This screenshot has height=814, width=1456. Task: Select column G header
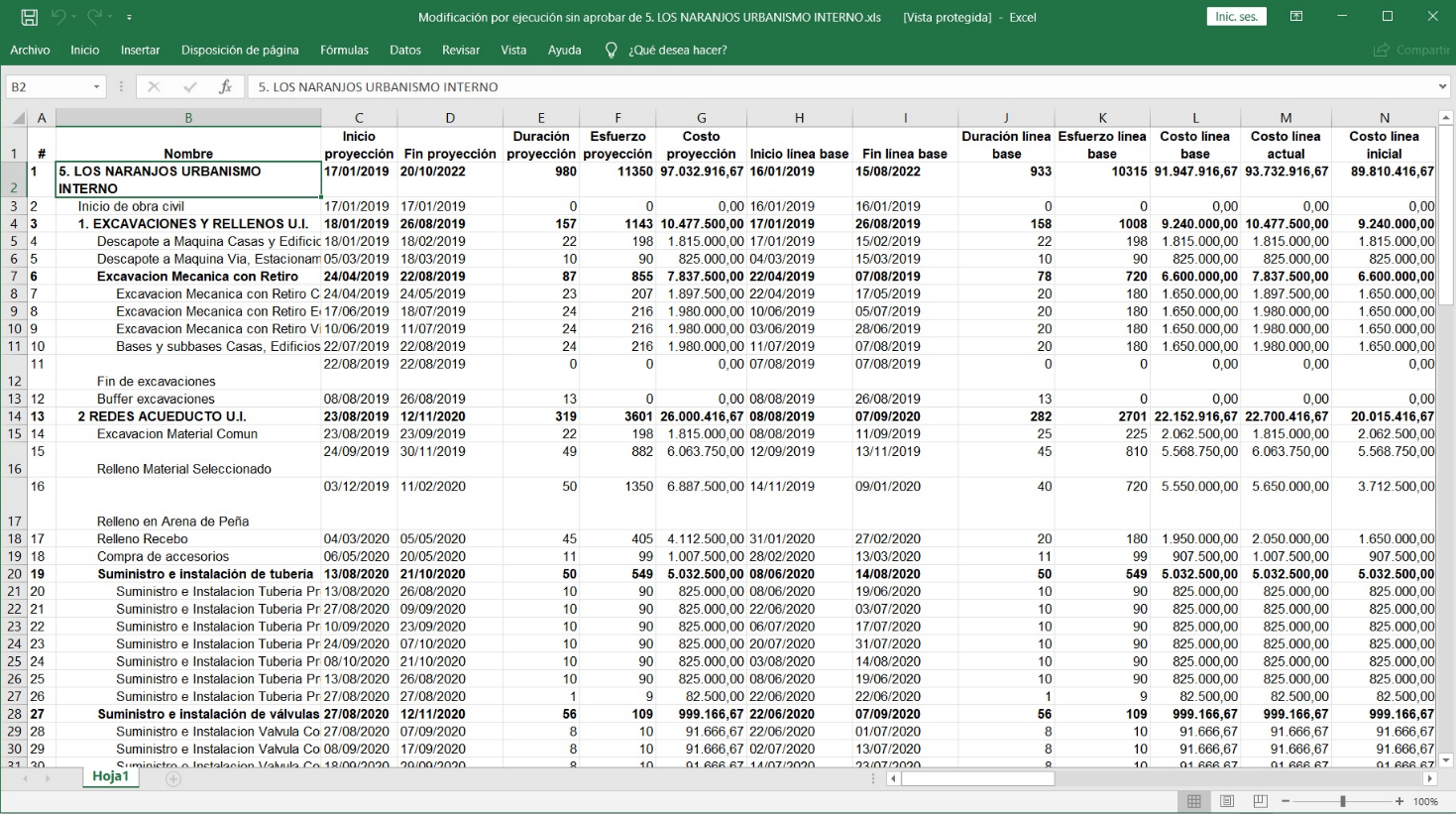click(x=701, y=118)
